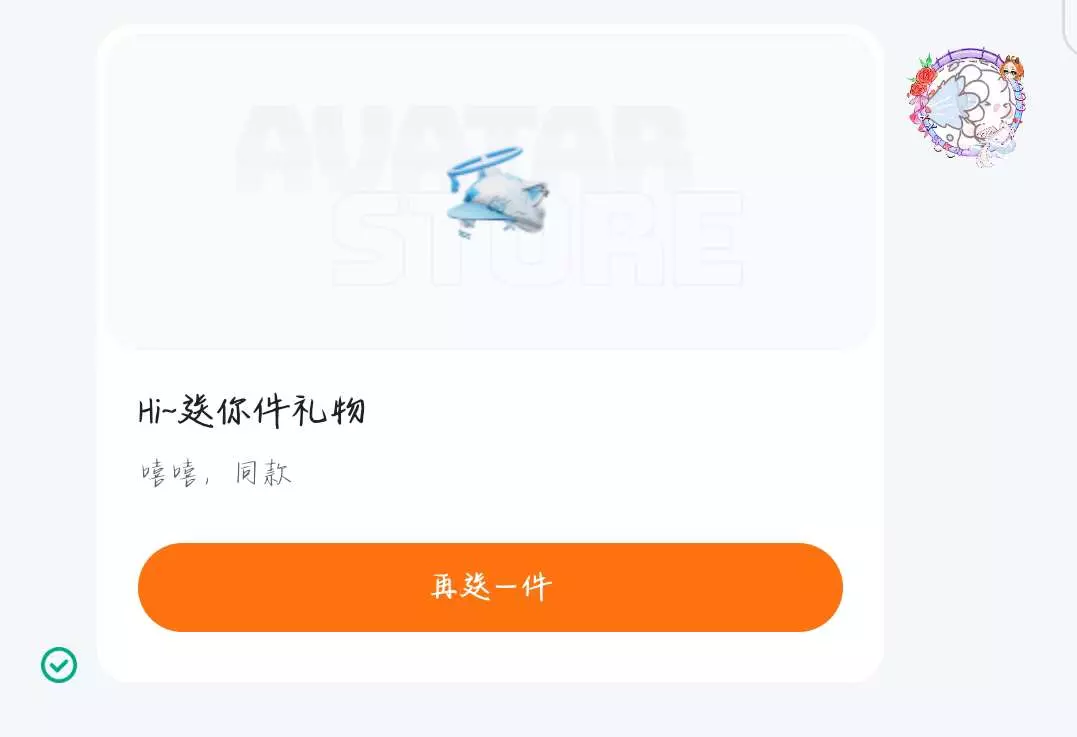Click the panel edge in the top-right corner

(x=1069, y=24)
